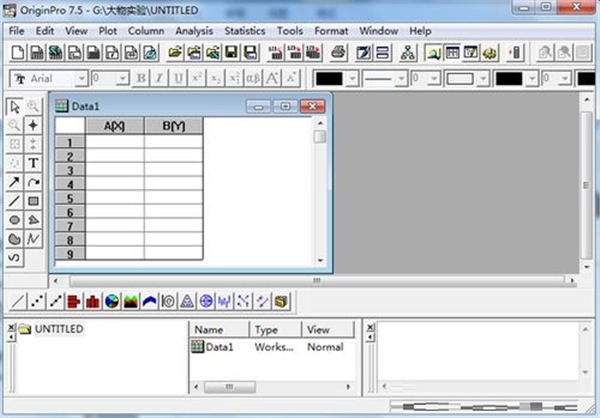The width and height of the screenshot is (600, 418).
Task: Toggle Bold text formatting
Action: (x=141, y=78)
